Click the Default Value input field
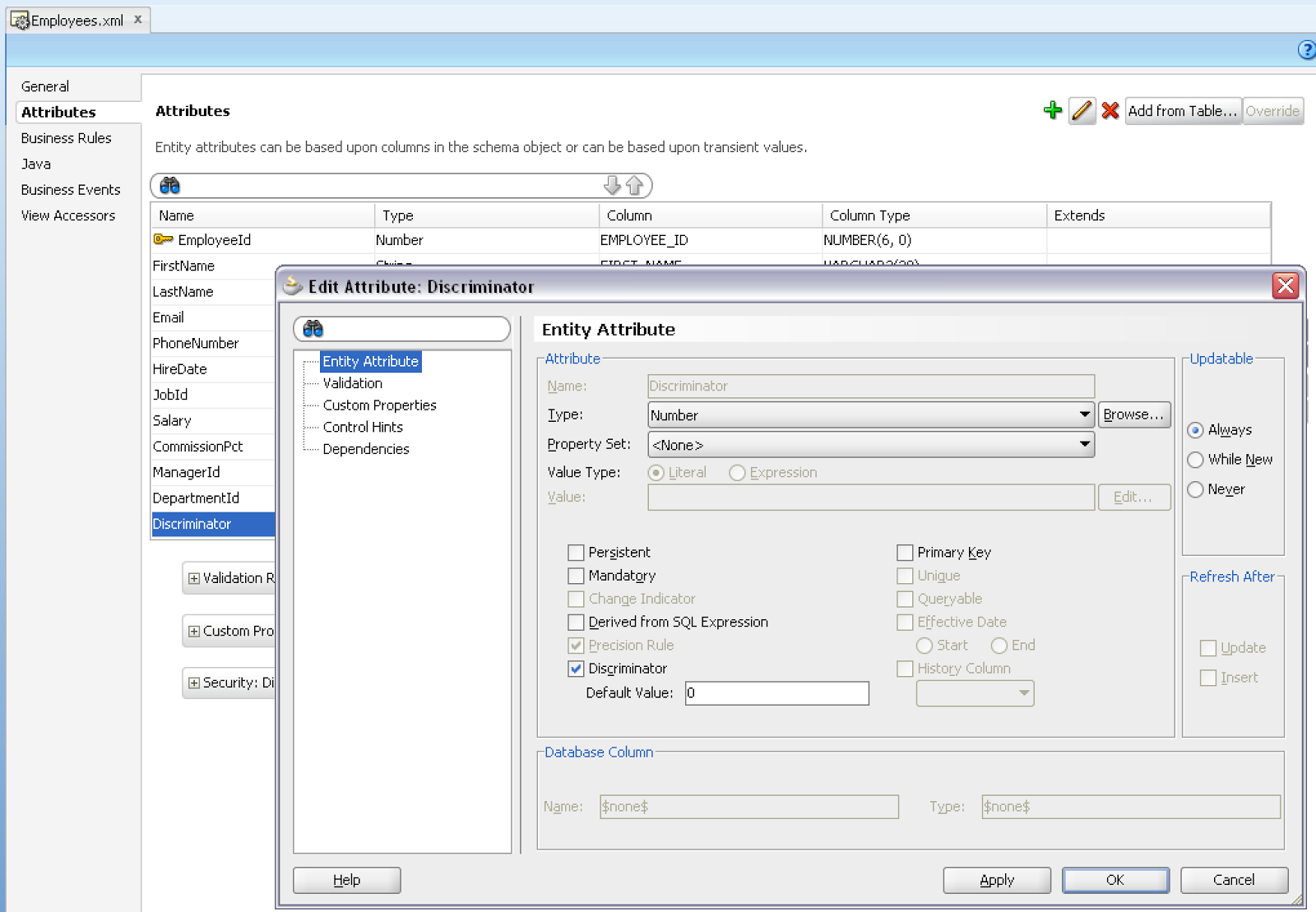 (777, 693)
